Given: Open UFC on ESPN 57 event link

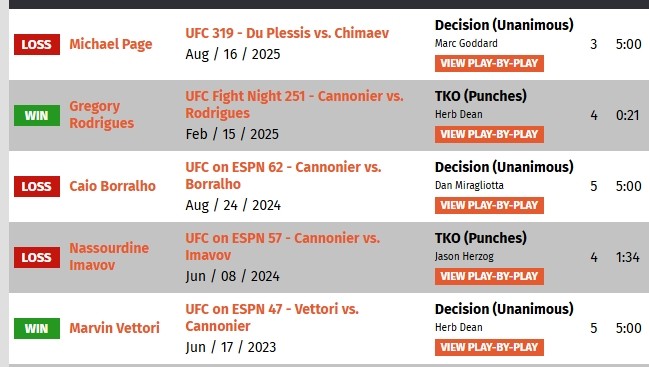Looking at the screenshot, I should tap(282, 247).
